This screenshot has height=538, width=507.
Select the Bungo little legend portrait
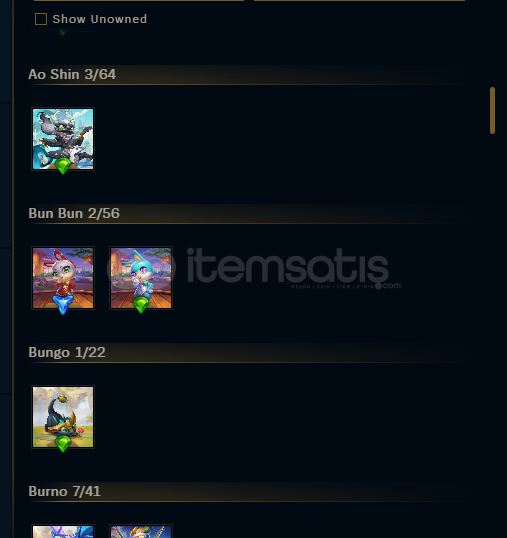click(x=63, y=417)
